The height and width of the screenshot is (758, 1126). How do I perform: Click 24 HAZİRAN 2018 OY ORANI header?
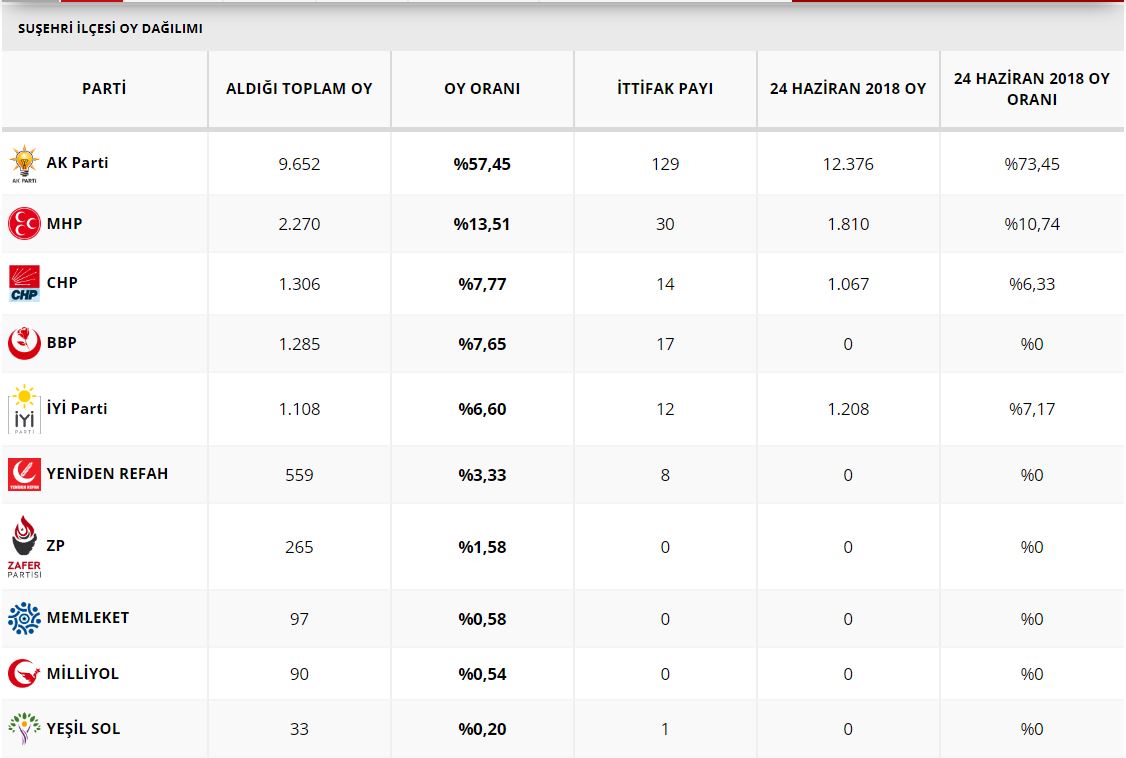(1031, 89)
